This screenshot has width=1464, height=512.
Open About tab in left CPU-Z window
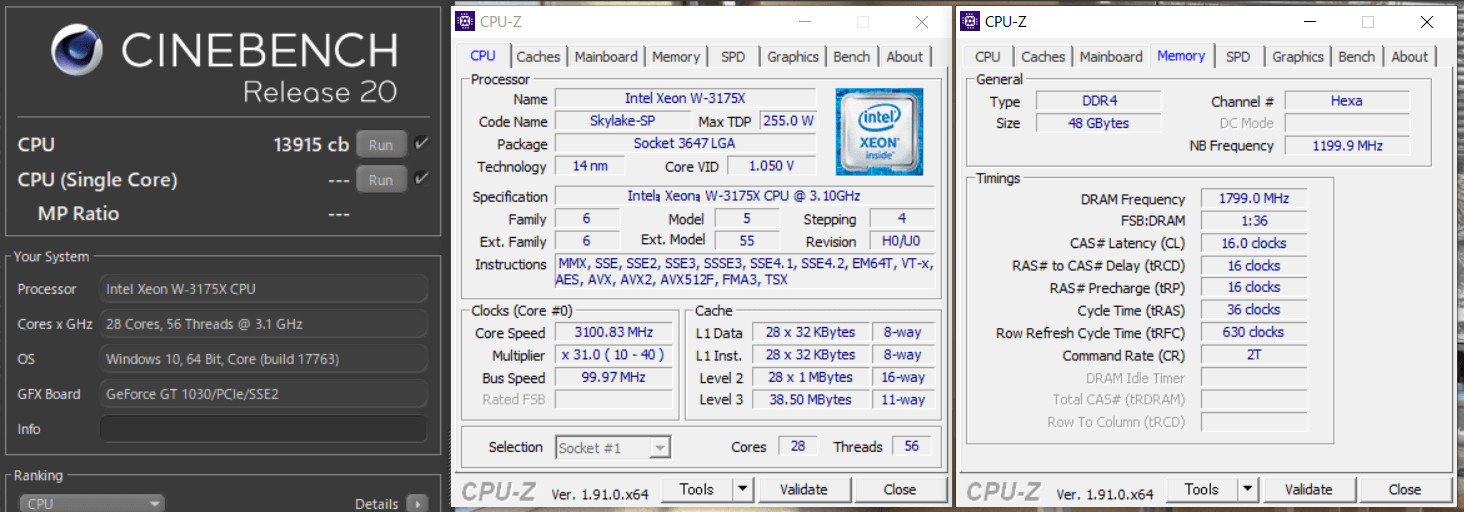pos(905,57)
